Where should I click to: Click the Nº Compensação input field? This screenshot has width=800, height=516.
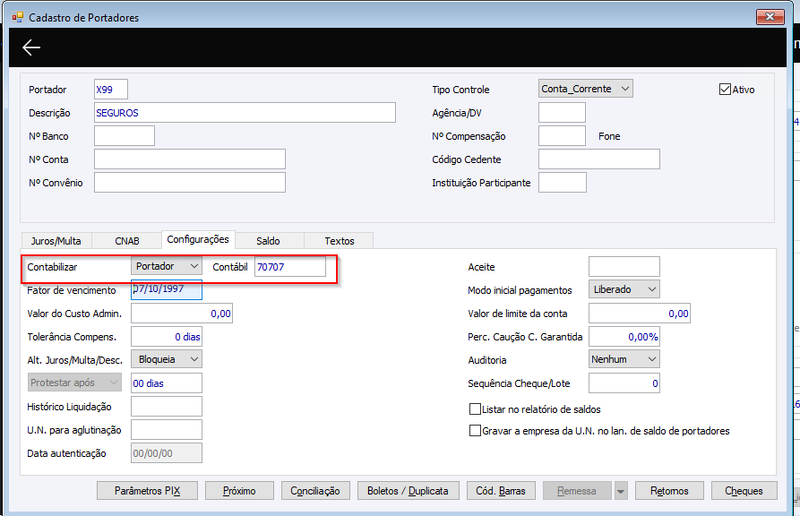point(562,136)
